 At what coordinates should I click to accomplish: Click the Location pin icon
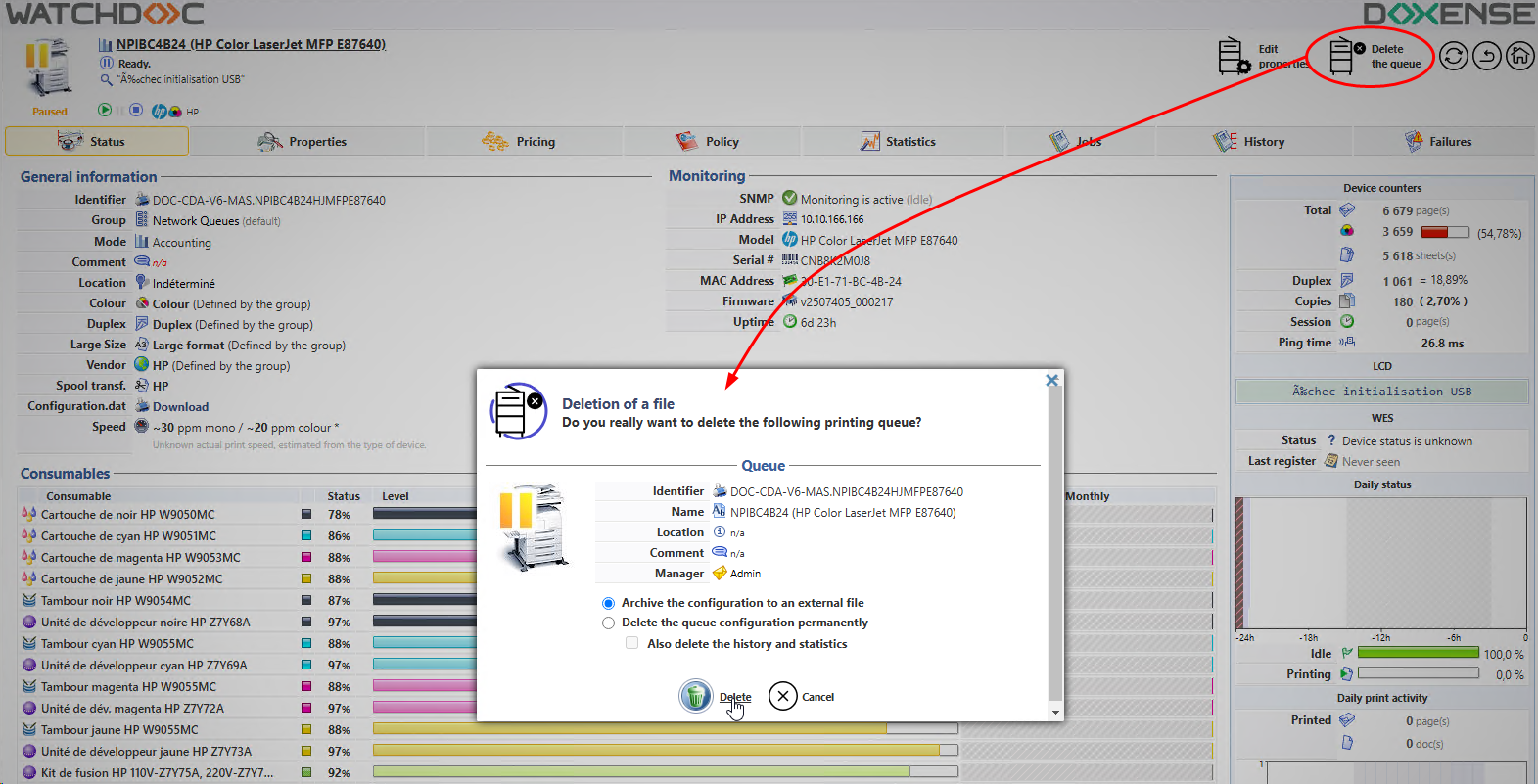142,282
